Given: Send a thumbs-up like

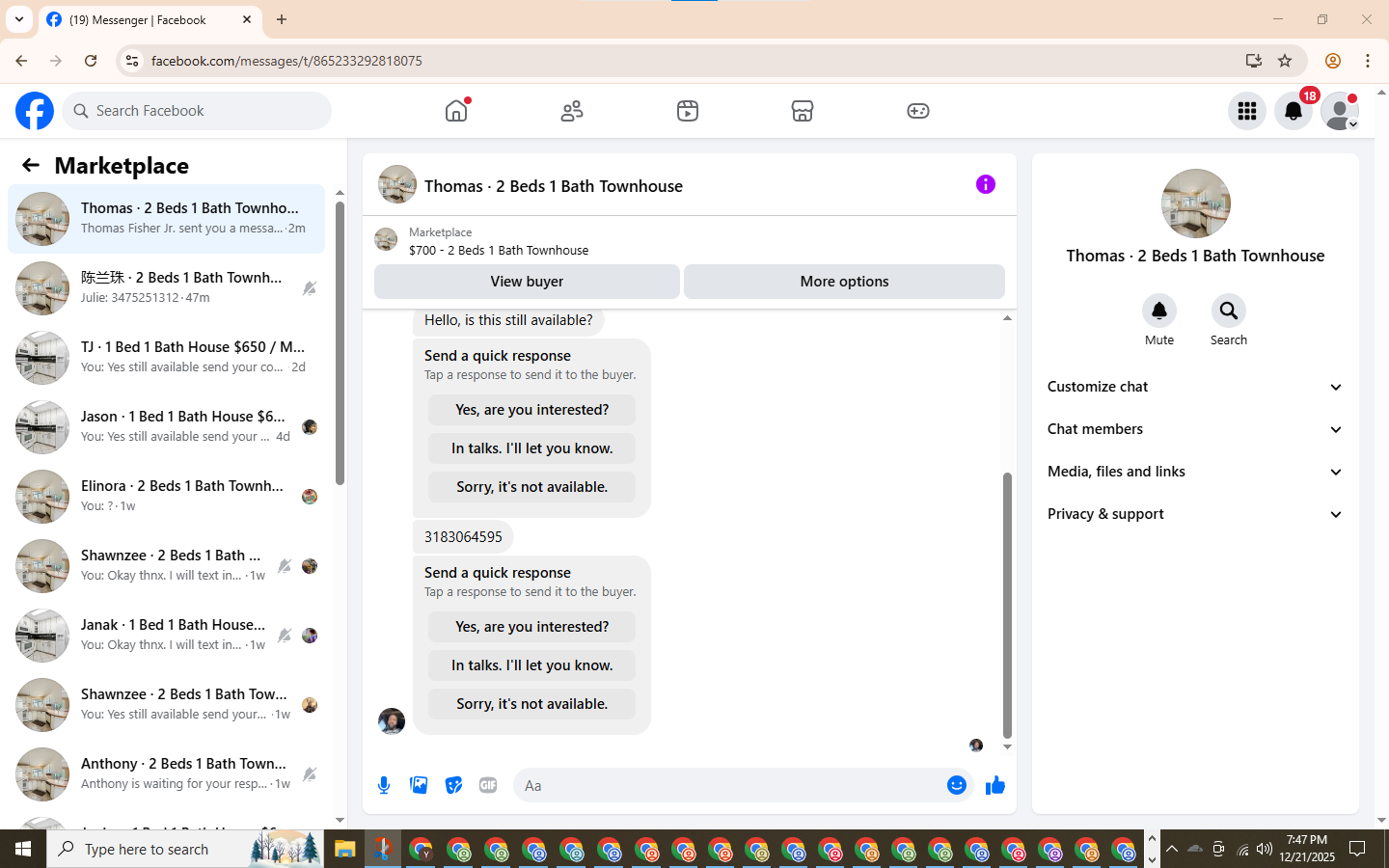Looking at the screenshot, I should pos(995,785).
